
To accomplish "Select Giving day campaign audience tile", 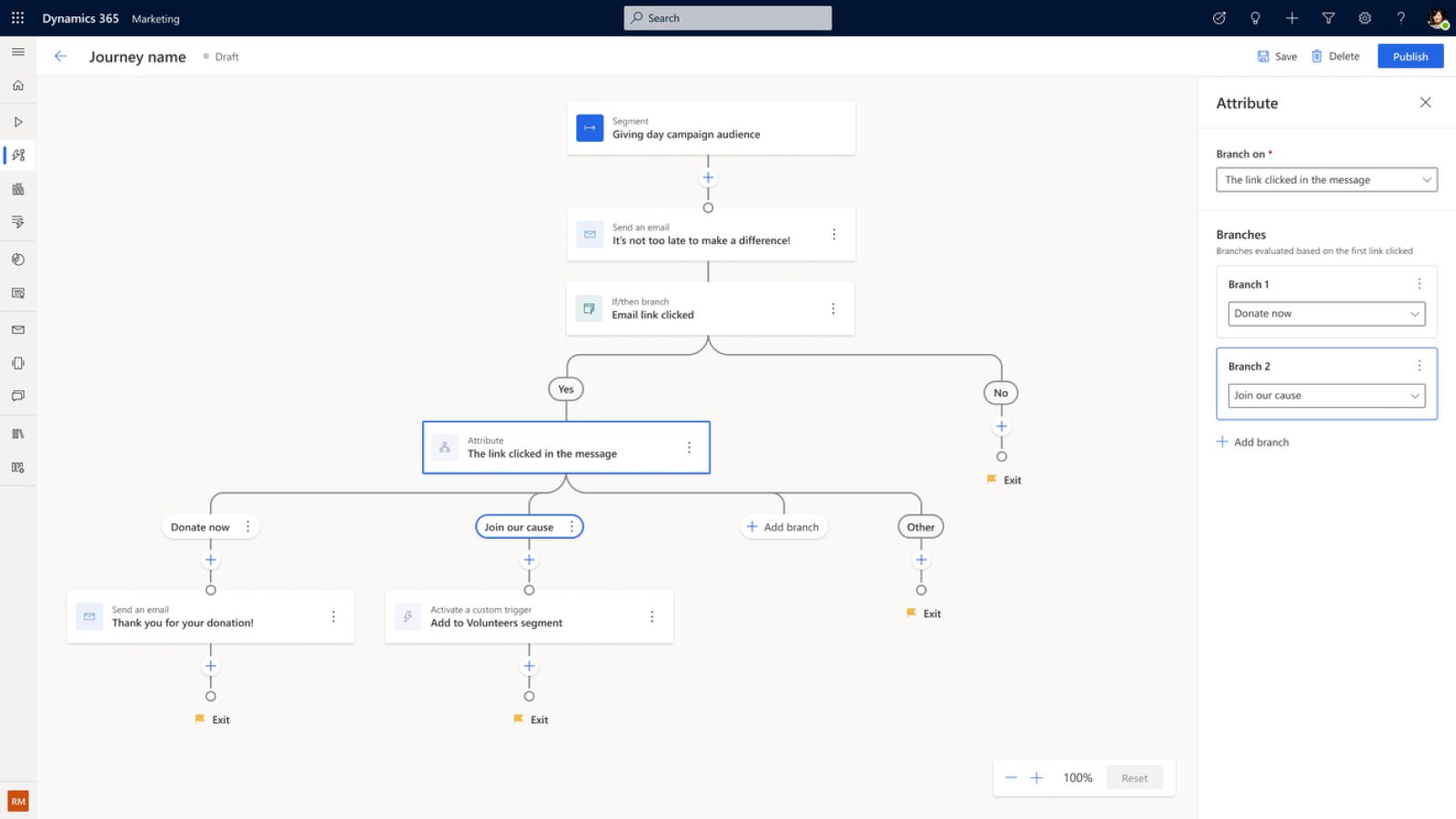I will pyautogui.click(x=711, y=128).
